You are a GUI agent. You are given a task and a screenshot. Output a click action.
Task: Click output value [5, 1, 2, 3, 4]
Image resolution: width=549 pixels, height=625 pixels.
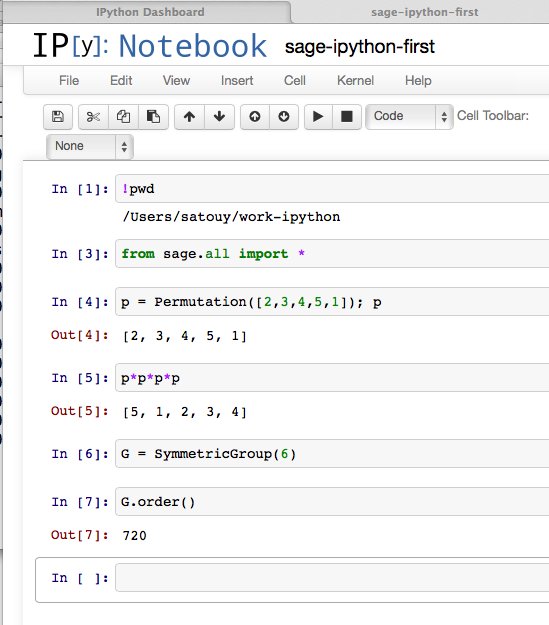click(185, 412)
